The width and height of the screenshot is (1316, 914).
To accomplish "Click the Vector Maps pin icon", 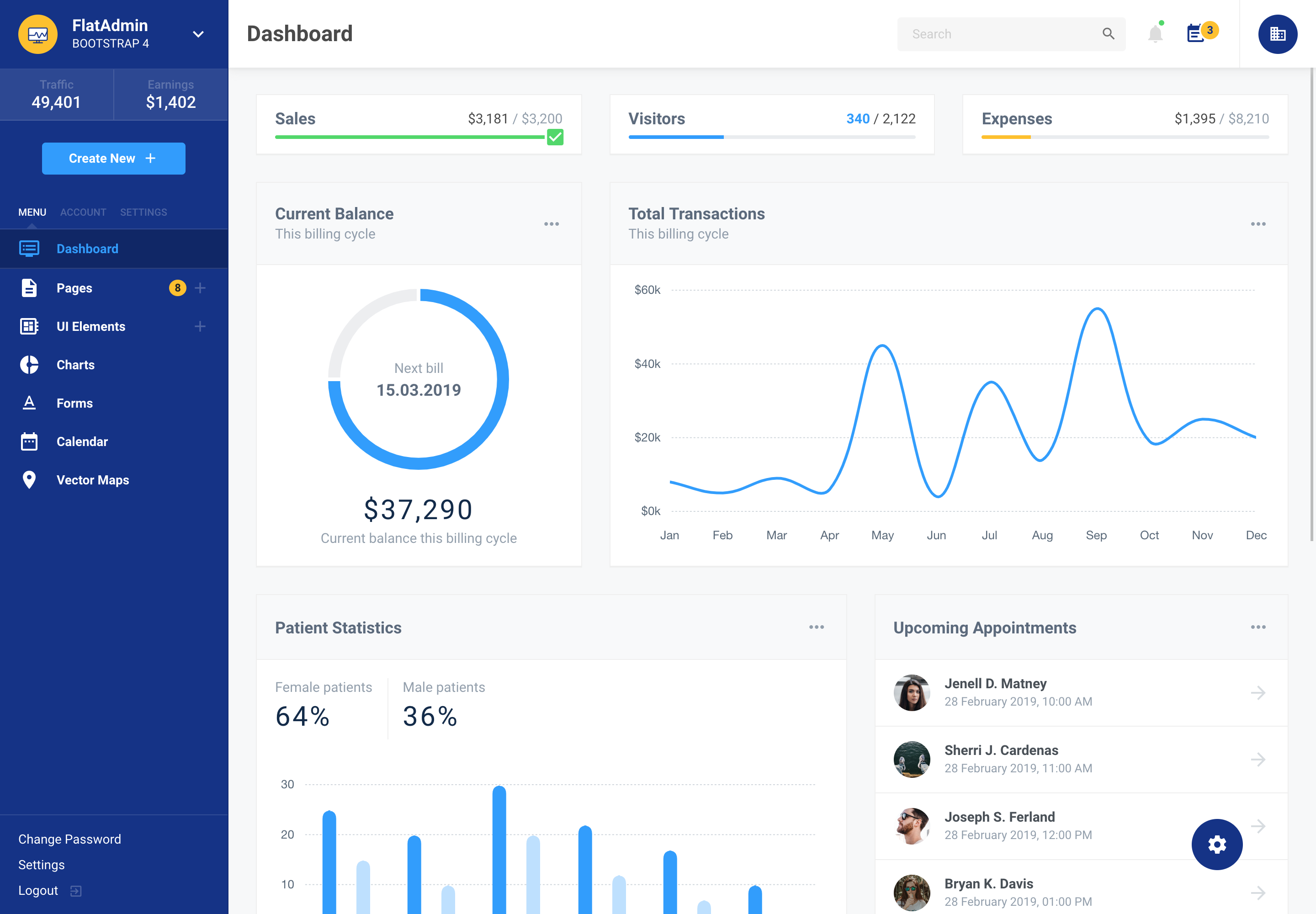I will (x=29, y=480).
